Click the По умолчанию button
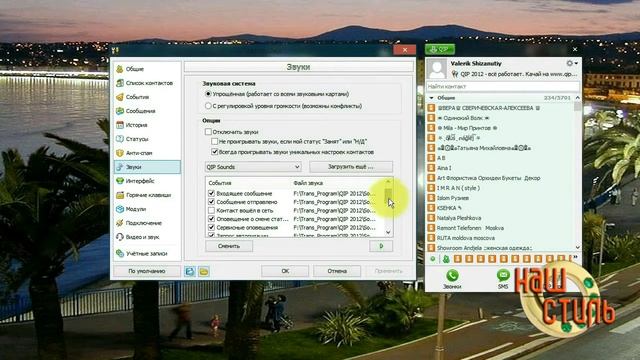Image resolution: width=640 pixels, height=360 pixels. 147,271
